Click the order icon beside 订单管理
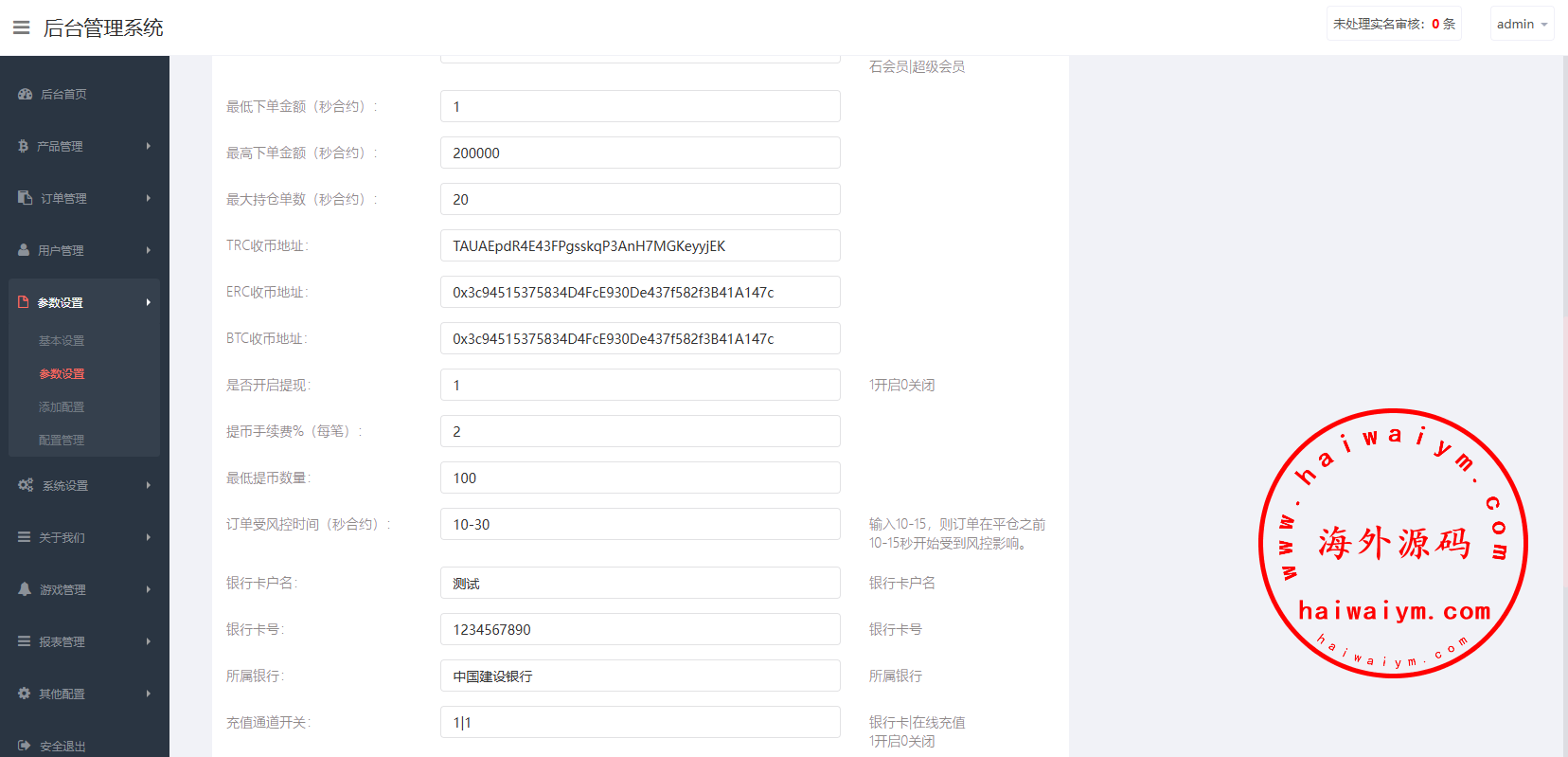The width and height of the screenshot is (1568, 757). point(26,198)
